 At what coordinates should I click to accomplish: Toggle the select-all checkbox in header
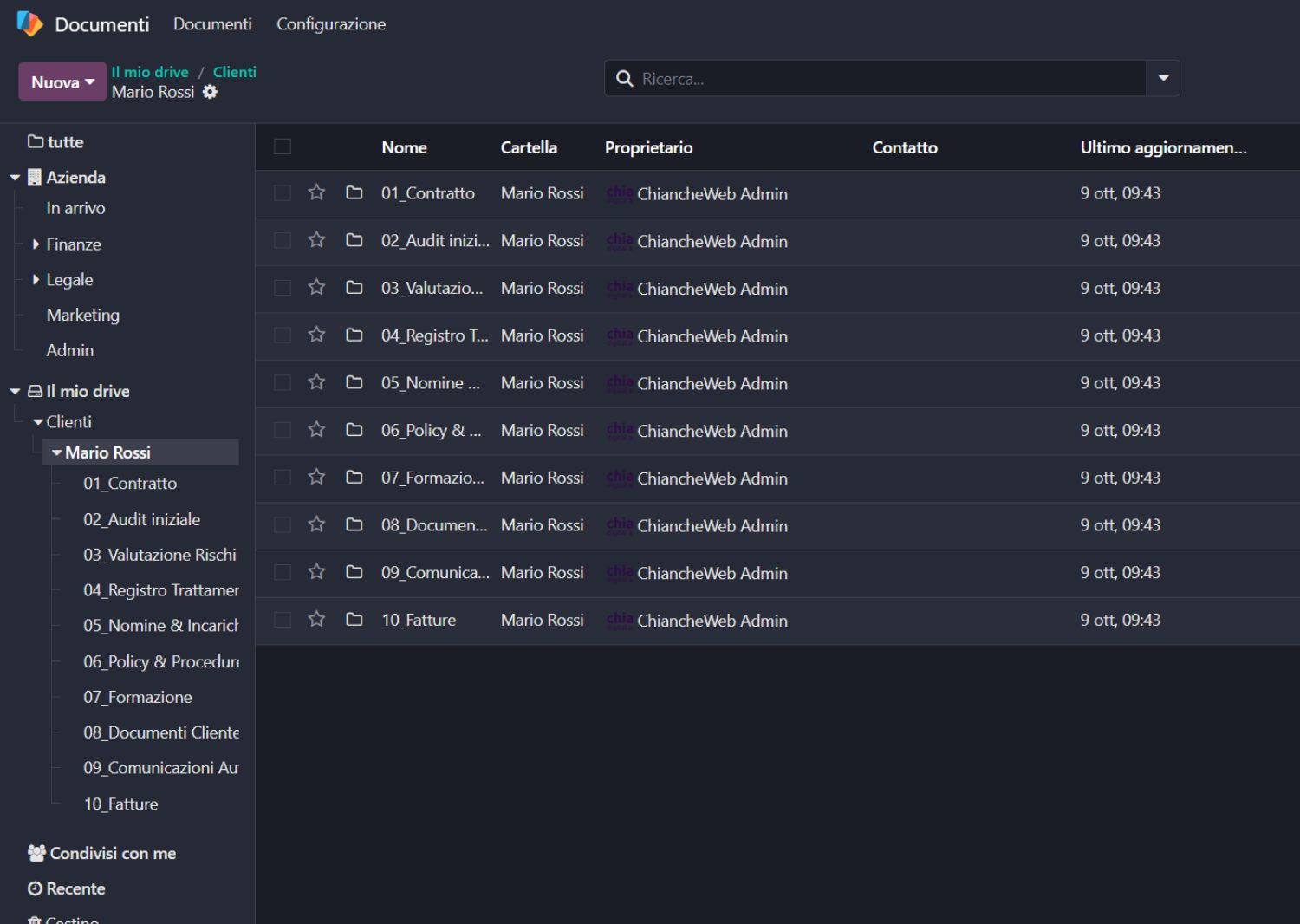283,146
